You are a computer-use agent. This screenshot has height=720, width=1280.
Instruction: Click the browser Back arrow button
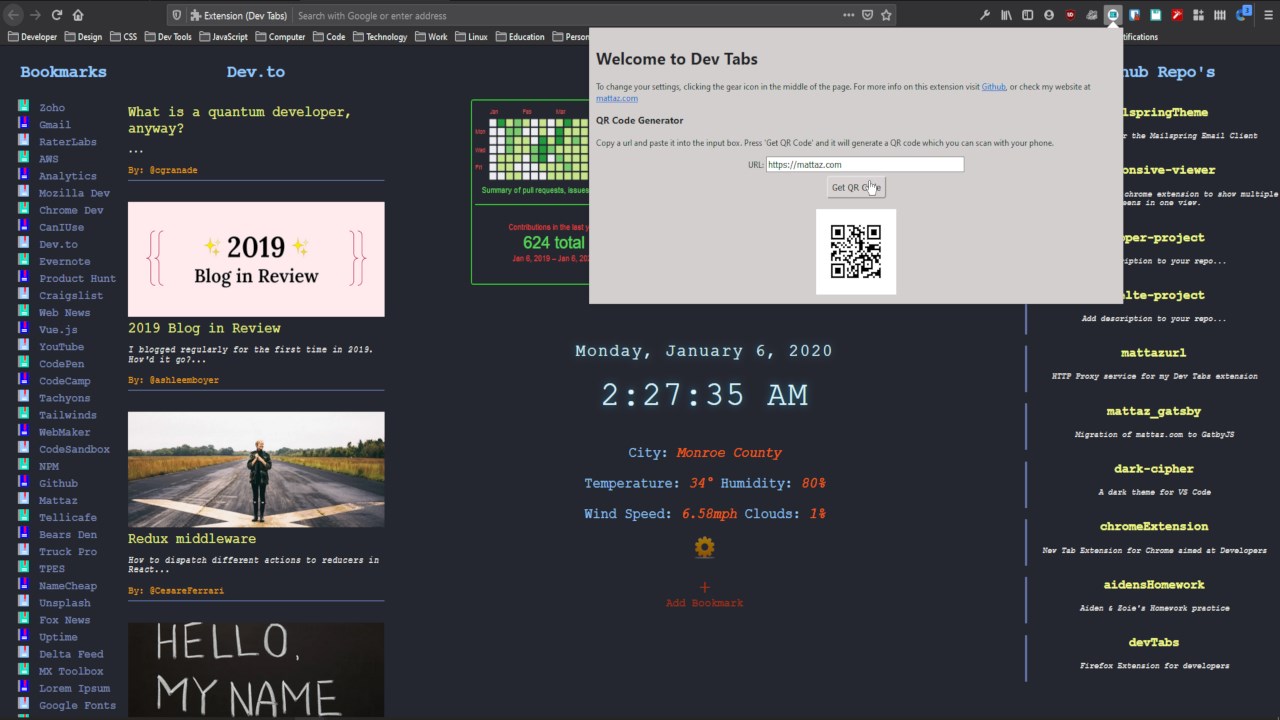tap(14, 15)
